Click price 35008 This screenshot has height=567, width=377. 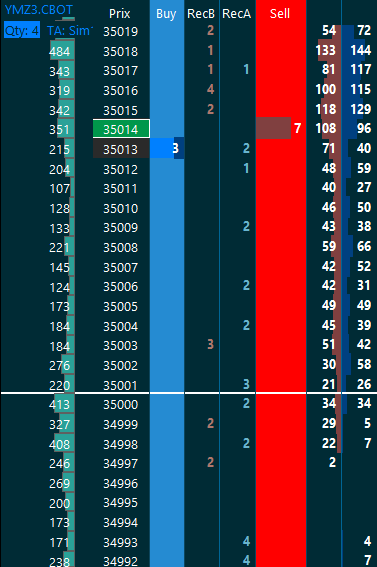tap(120, 247)
